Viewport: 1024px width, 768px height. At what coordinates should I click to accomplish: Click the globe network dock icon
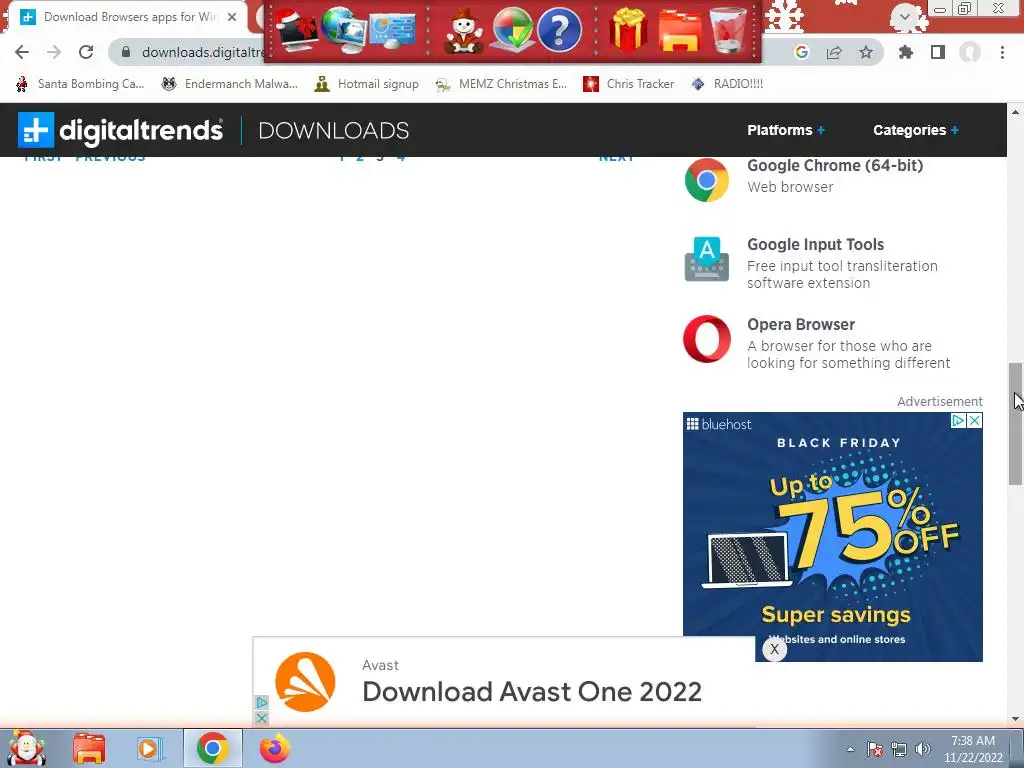tap(344, 30)
